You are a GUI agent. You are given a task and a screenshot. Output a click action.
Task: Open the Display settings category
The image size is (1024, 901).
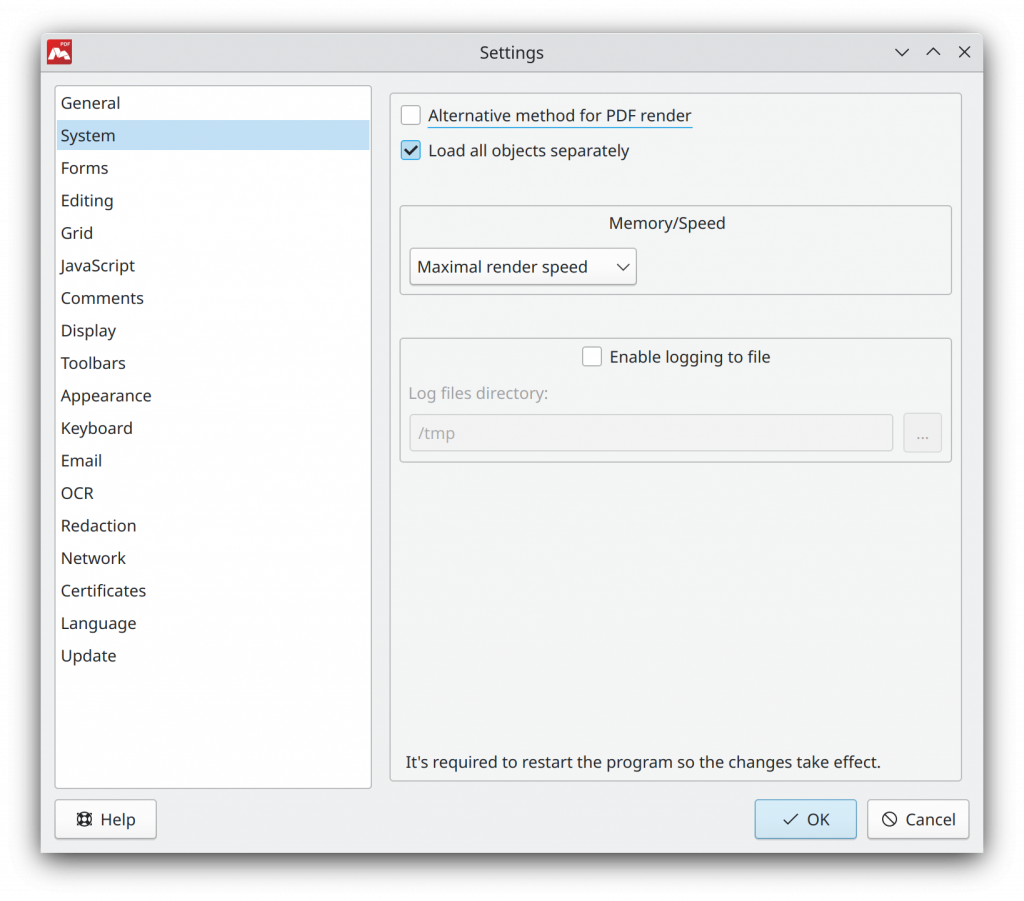(x=213, y=331)
